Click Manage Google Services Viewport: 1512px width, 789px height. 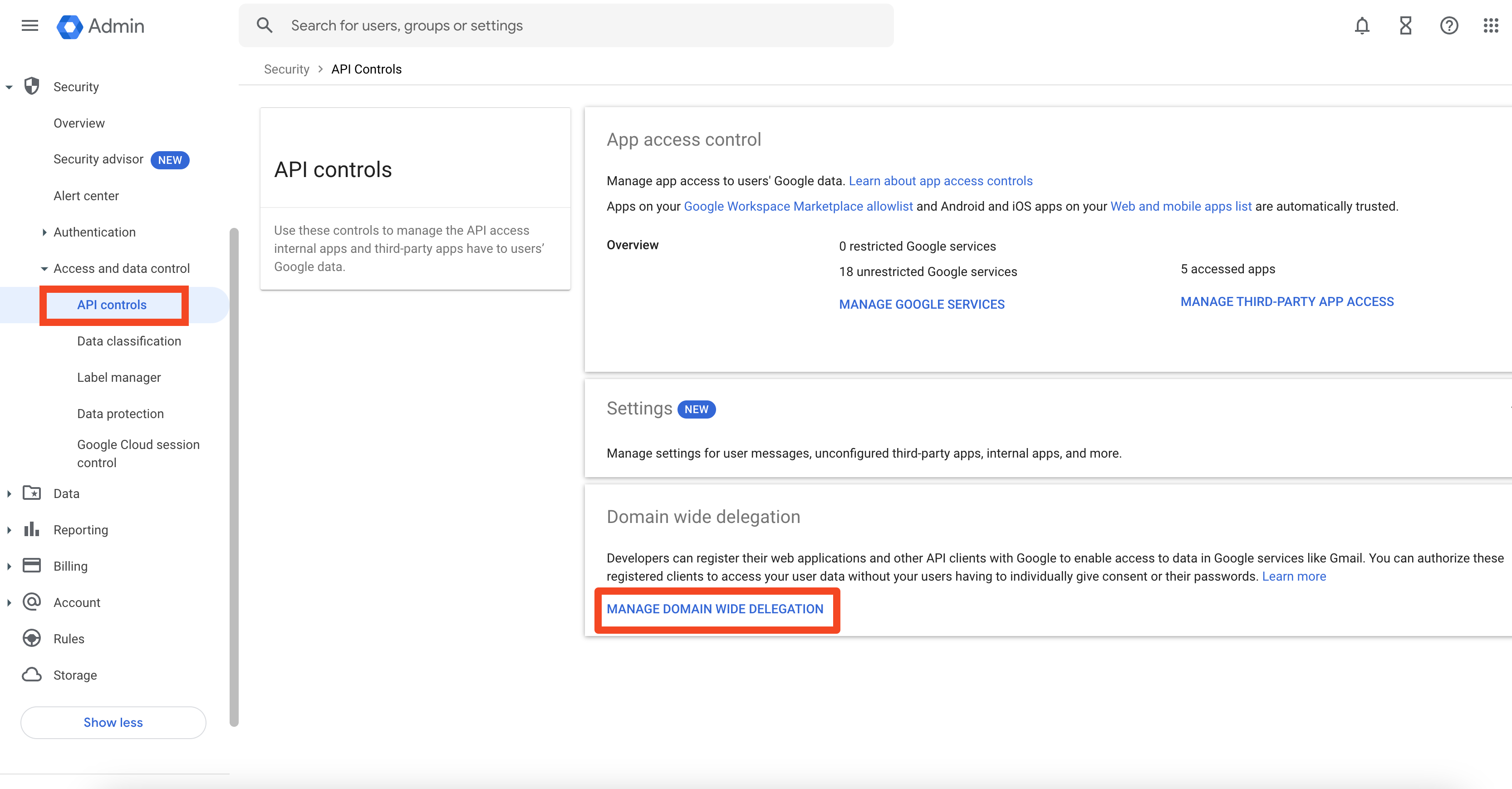pos(922,304)
